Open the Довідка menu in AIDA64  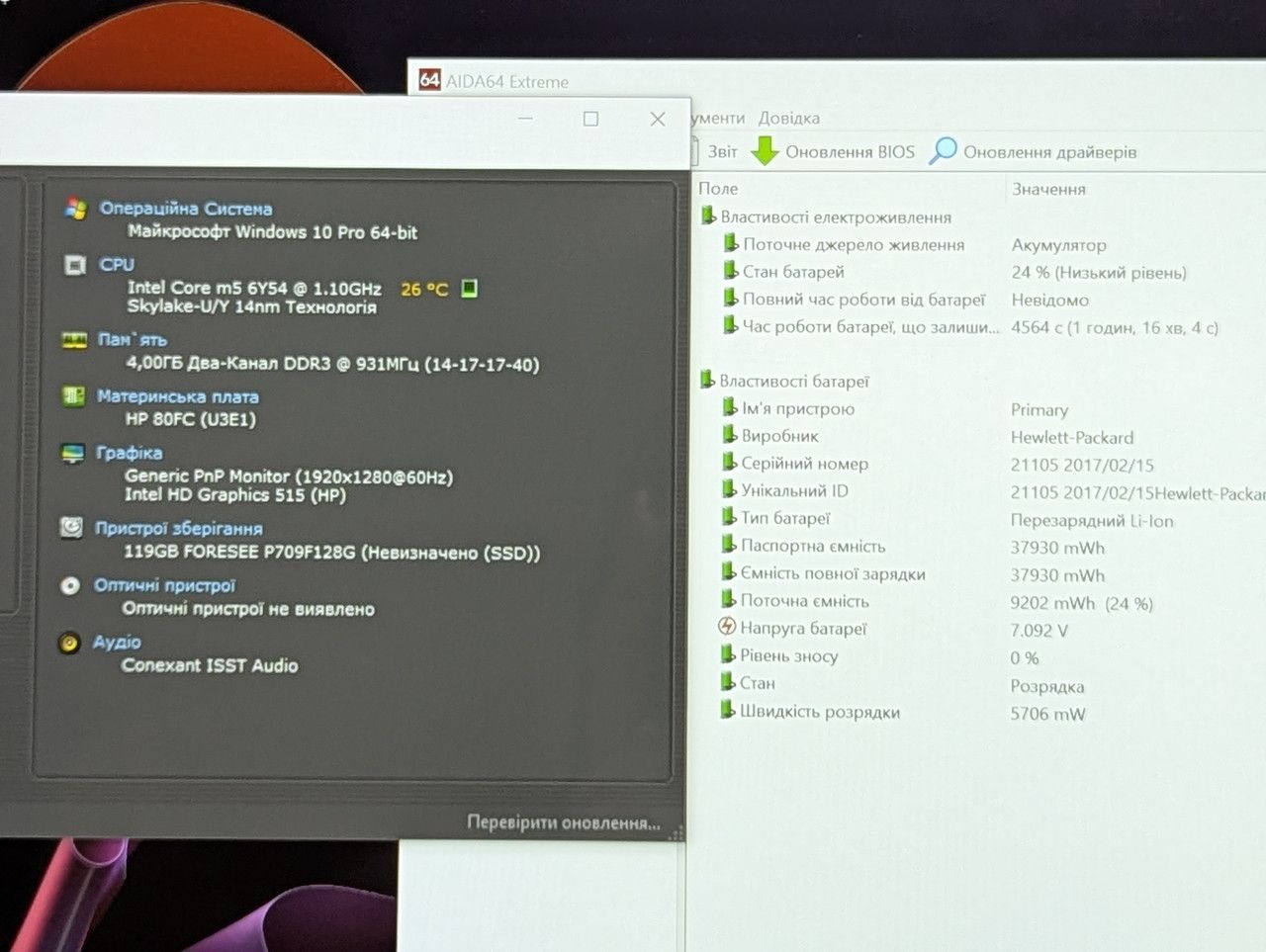coord(789,118)
